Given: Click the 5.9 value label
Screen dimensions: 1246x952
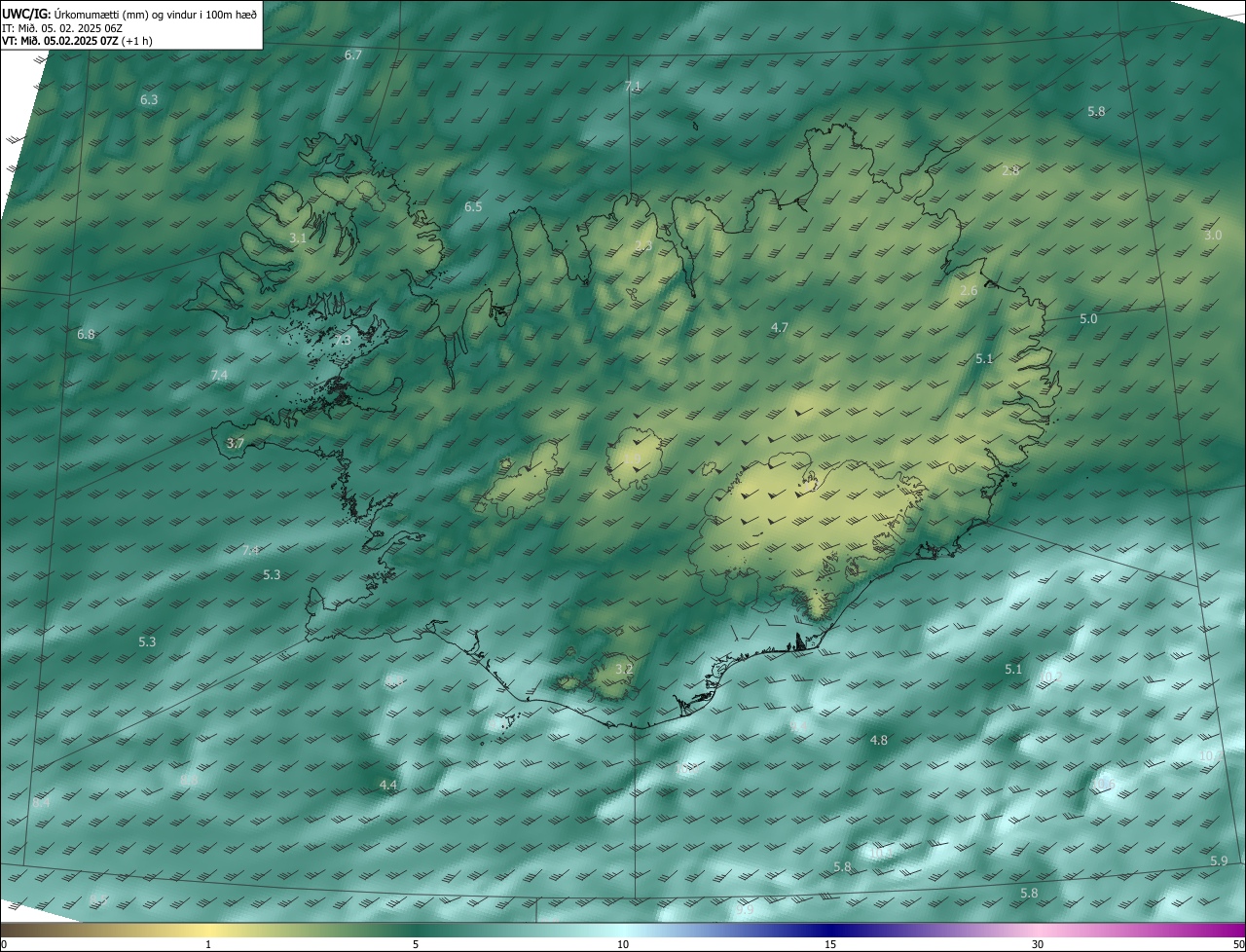Looking at the screenshot, I should click(1219, 861).
